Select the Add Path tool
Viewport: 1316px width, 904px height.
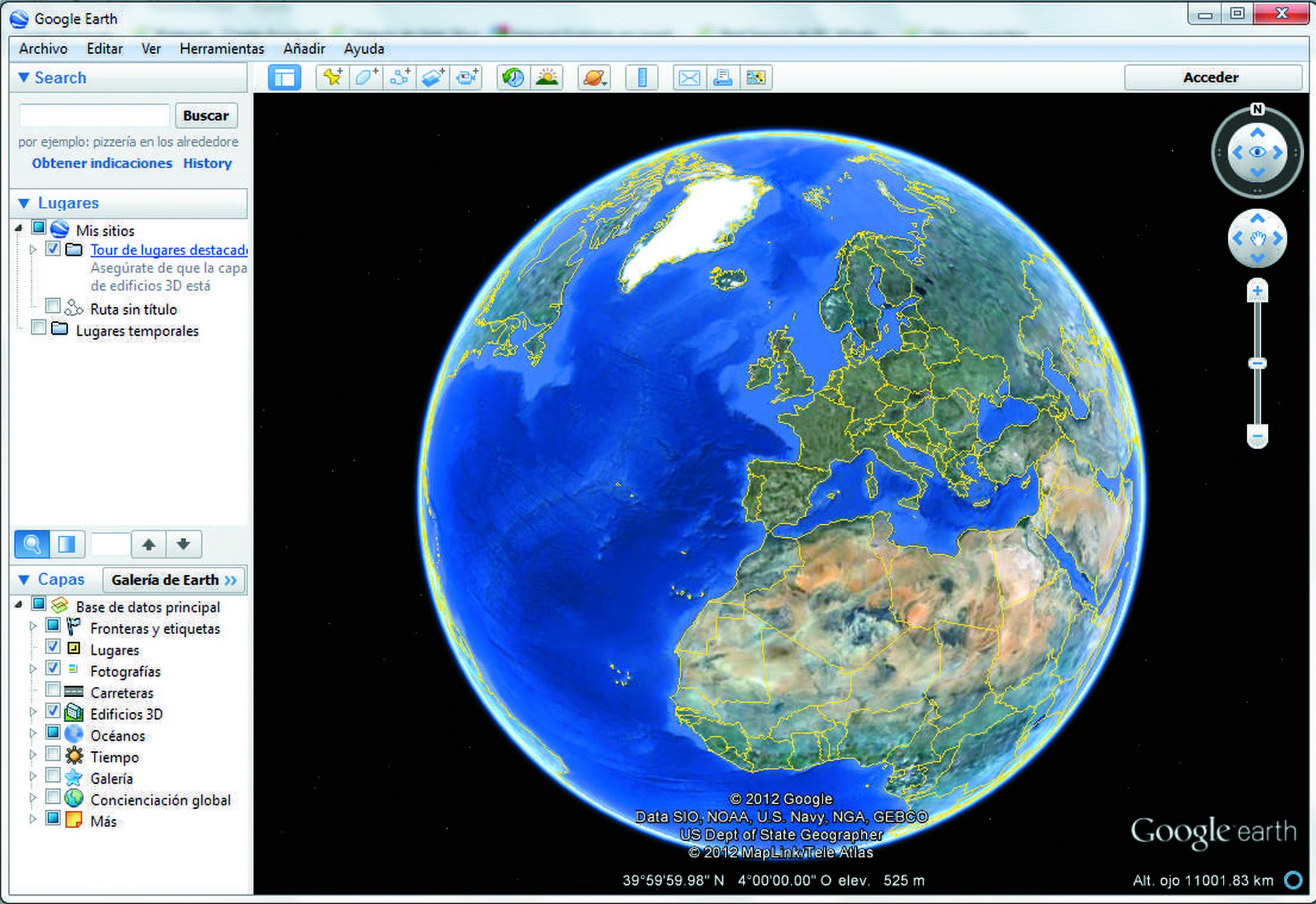coord(400,78)
